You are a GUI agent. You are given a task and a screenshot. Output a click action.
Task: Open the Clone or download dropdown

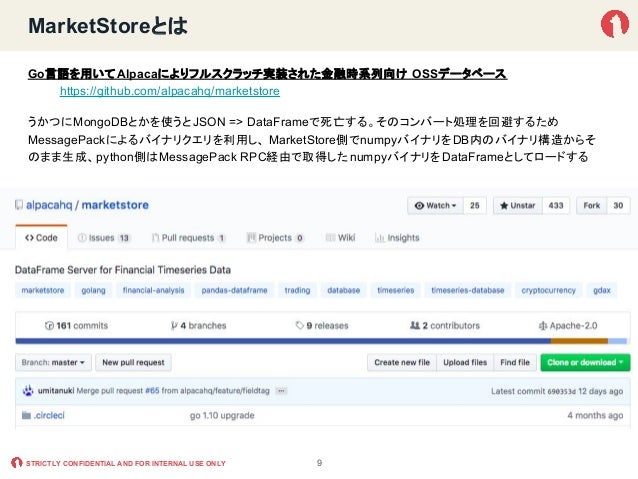click(585, 362)
